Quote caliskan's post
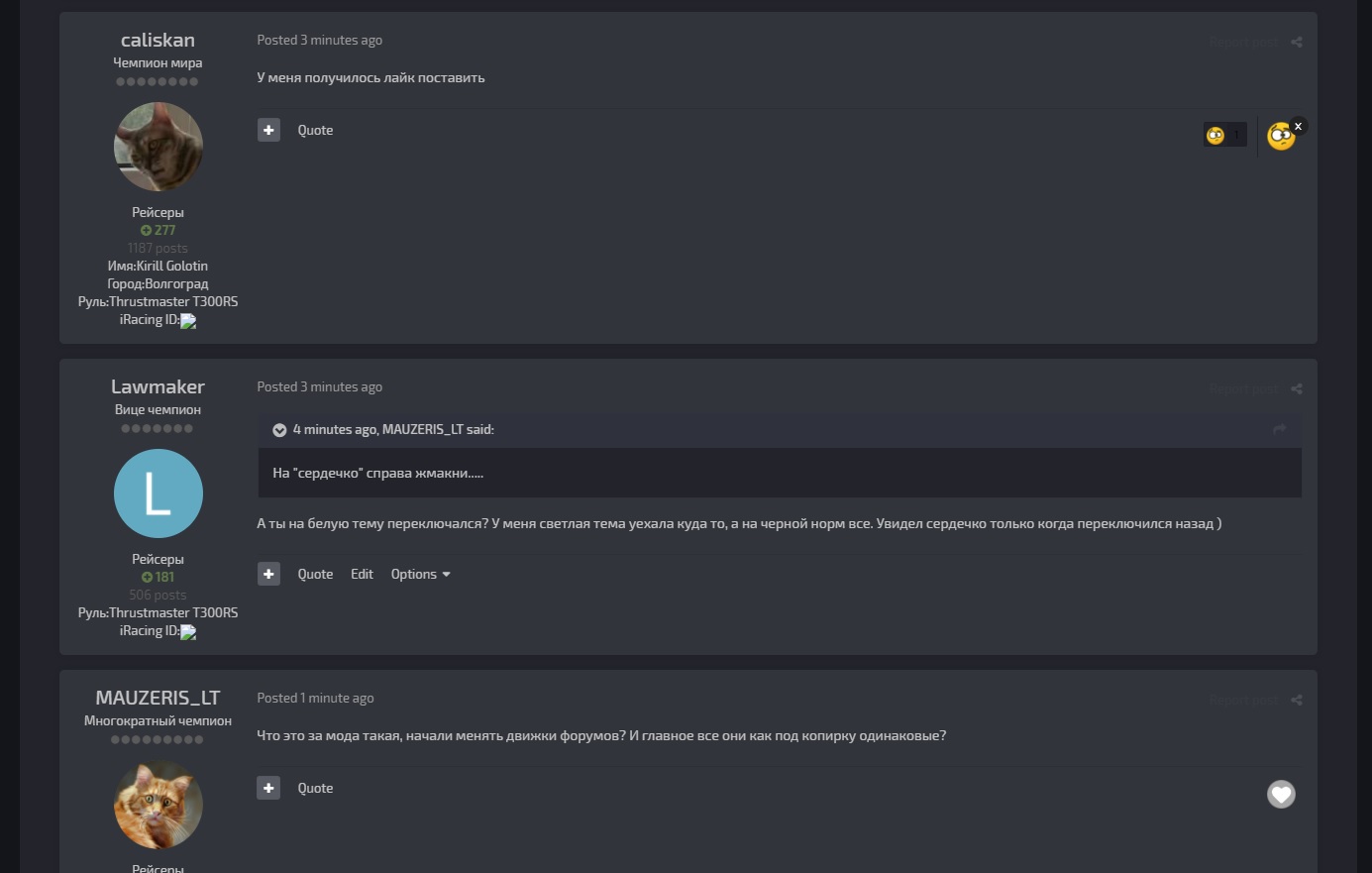 315,130
